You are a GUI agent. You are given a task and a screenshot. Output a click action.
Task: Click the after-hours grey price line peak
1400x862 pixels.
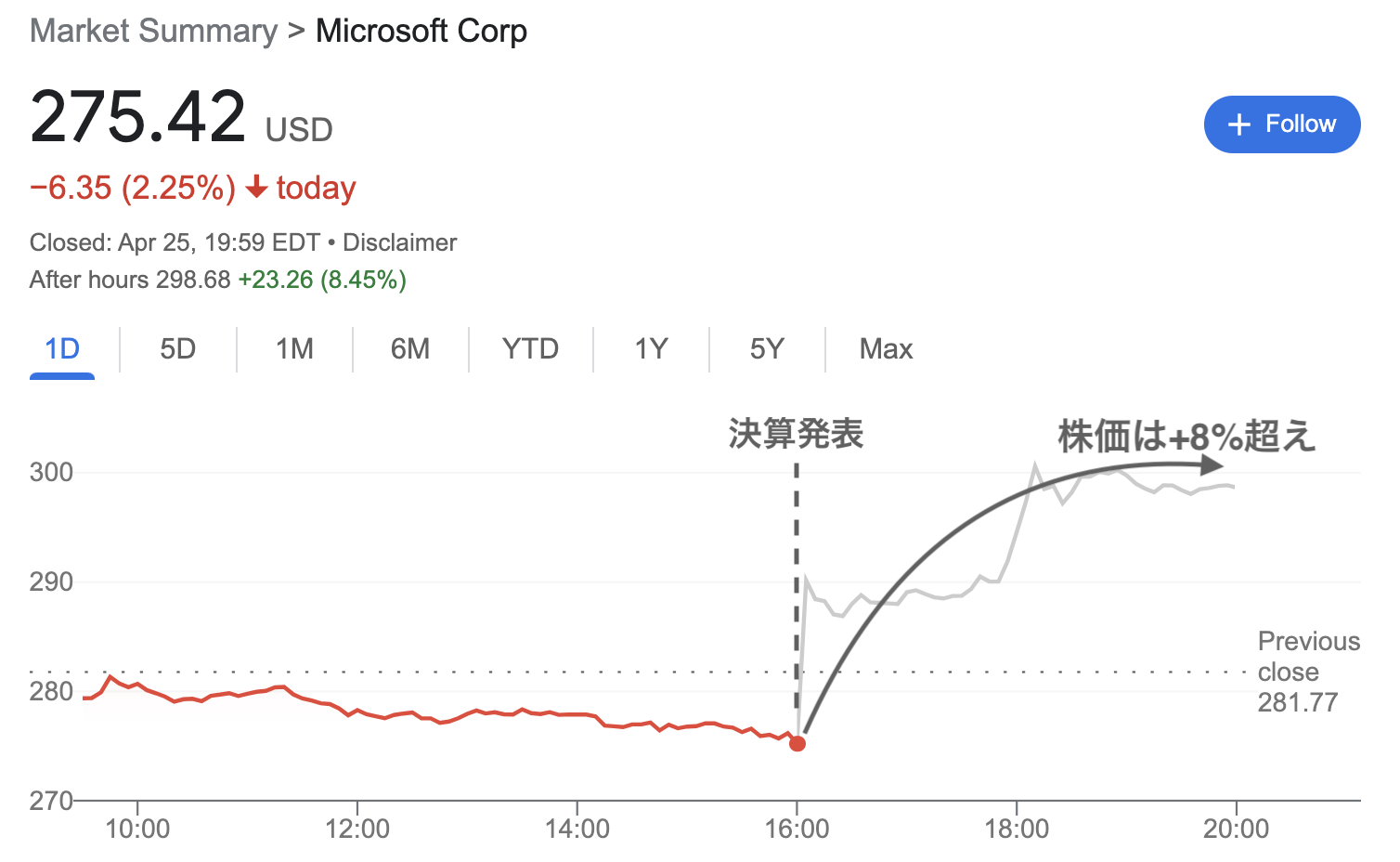tap(1035, 464)
